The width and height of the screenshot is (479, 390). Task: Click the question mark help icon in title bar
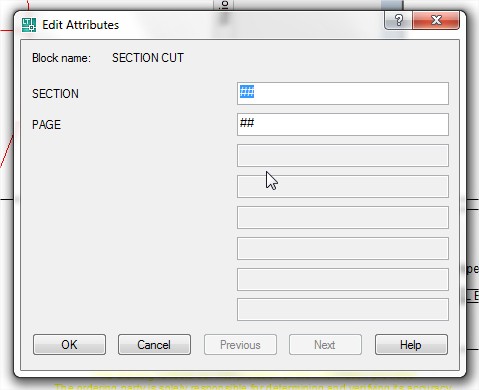(x=398, y=20)
